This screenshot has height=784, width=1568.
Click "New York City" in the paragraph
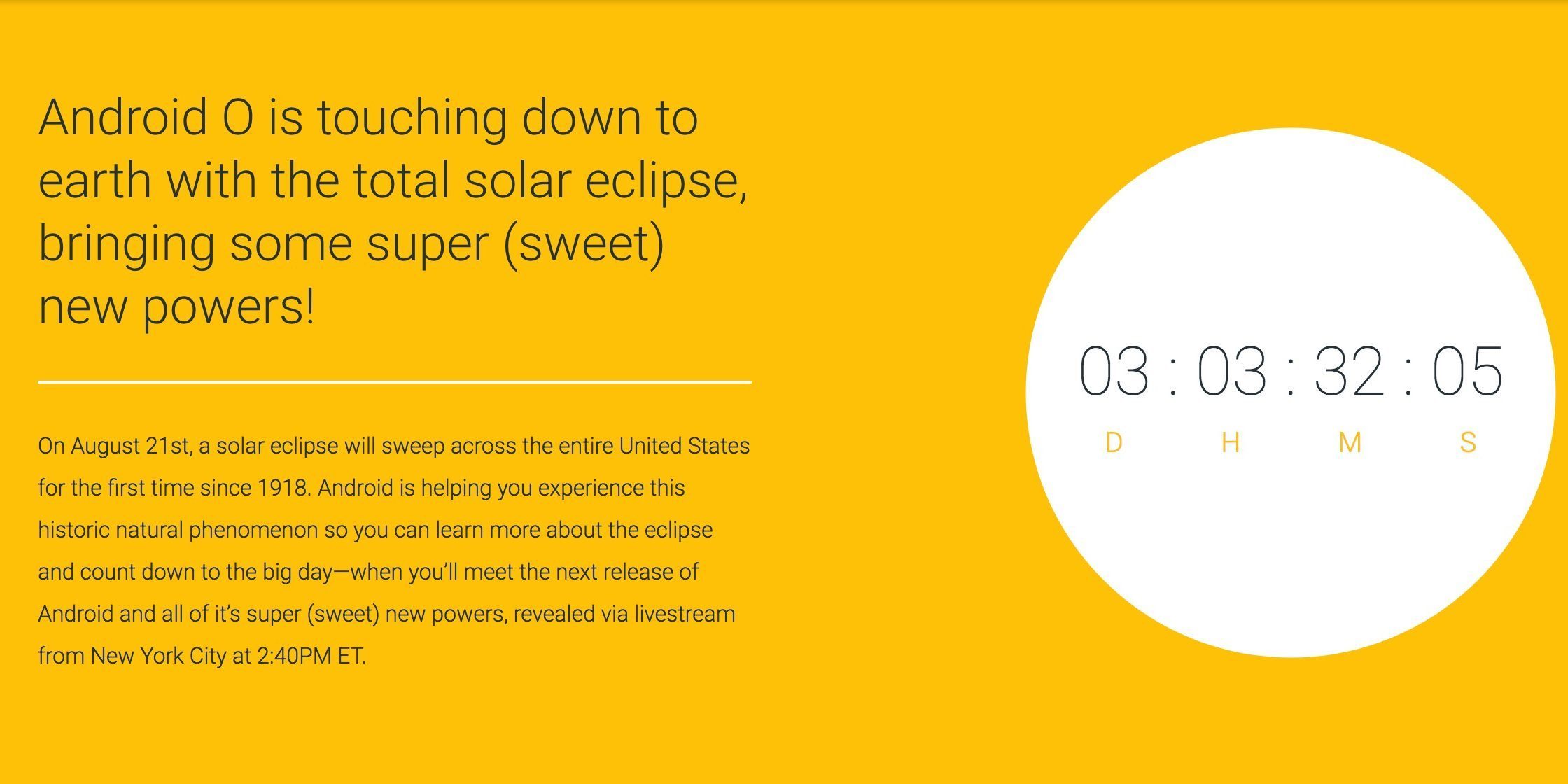click(158, 656)
